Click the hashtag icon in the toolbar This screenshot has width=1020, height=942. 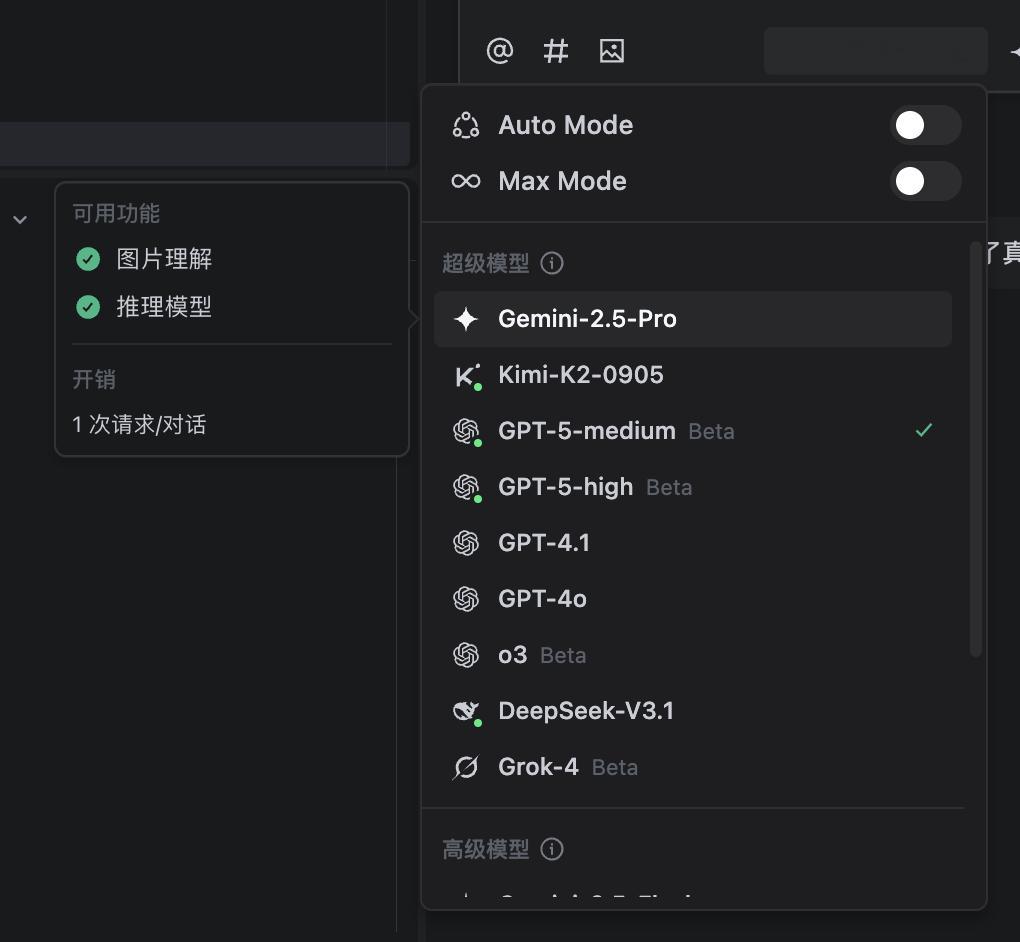pos(556,51)
